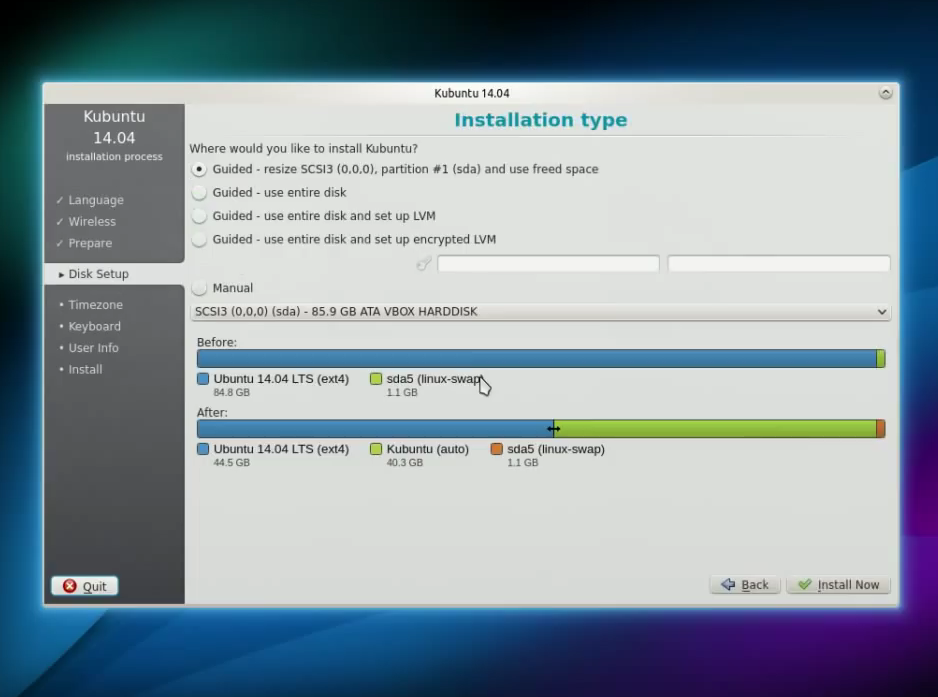This screenshot has height=697, width=938.
Task: Select the Language step in sidebar
Action: pyautogui.click(x=96, y=200)
